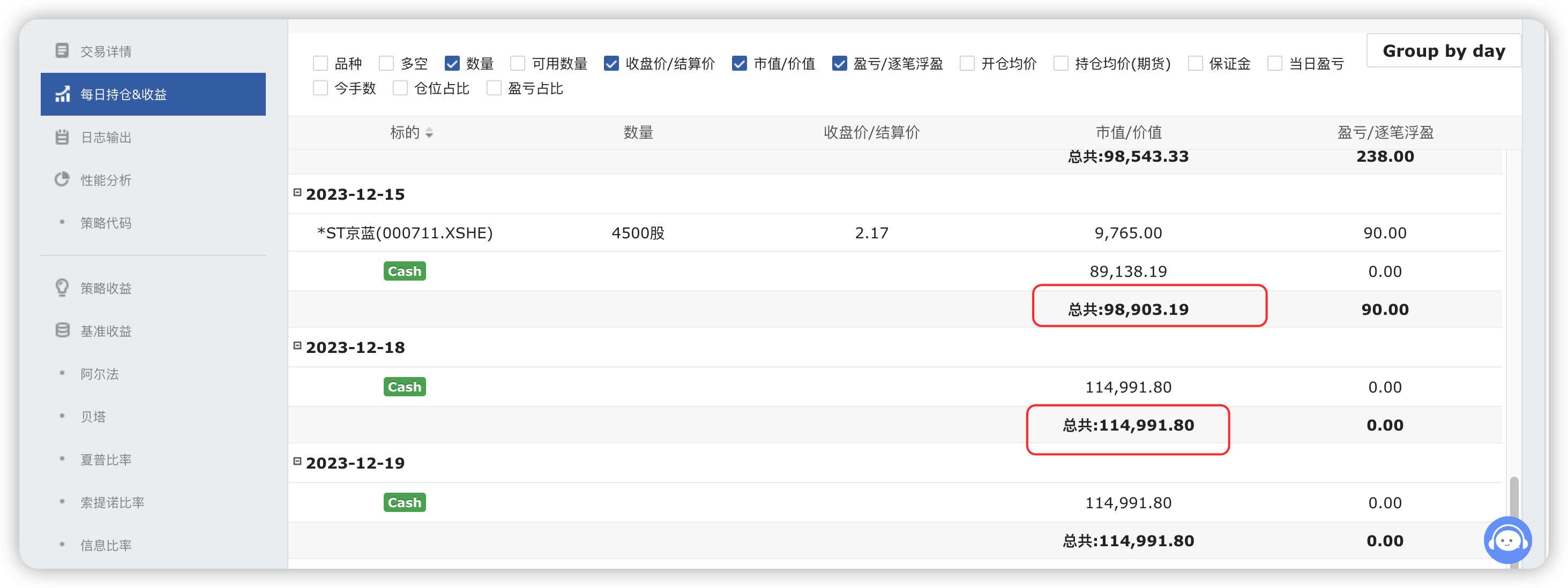Click the 9,765.00 market value cell
The height and width of the screenshot is (588, 1568).
coord(1129,233)
